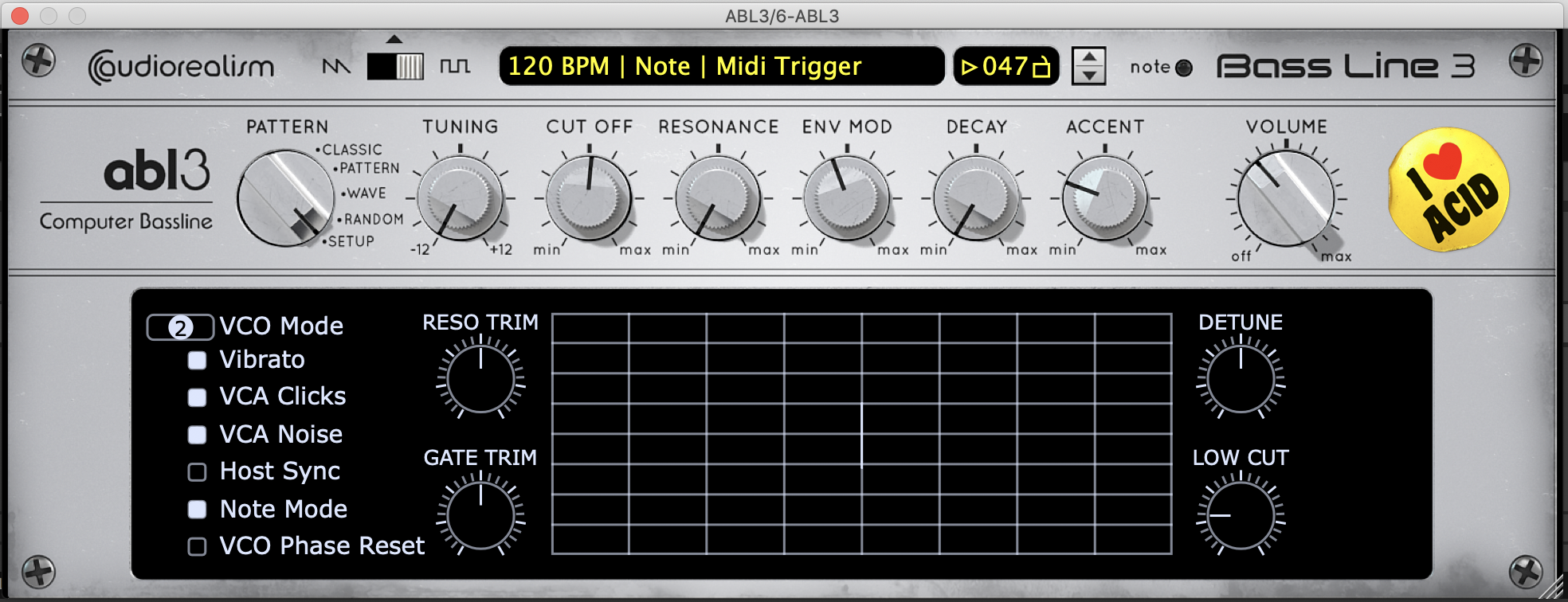Screen dimensions: 1568x602
Task: Click the Low Cut knob
Action: 1241,515
